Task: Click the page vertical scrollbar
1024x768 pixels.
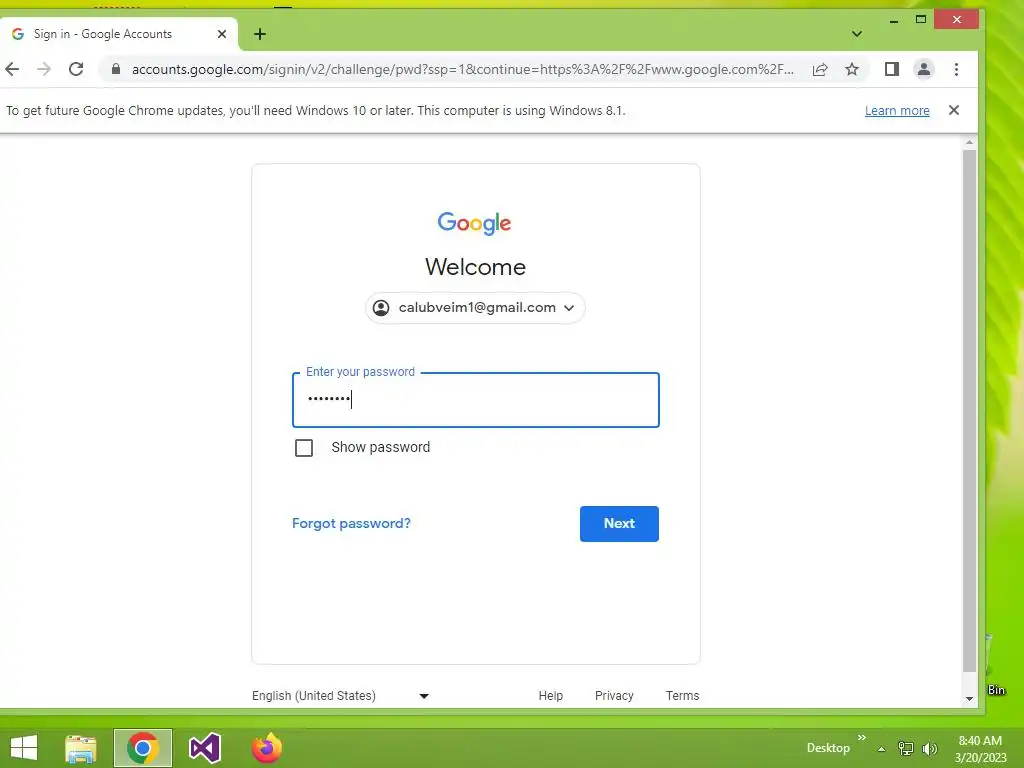Action: coord(969,411)
